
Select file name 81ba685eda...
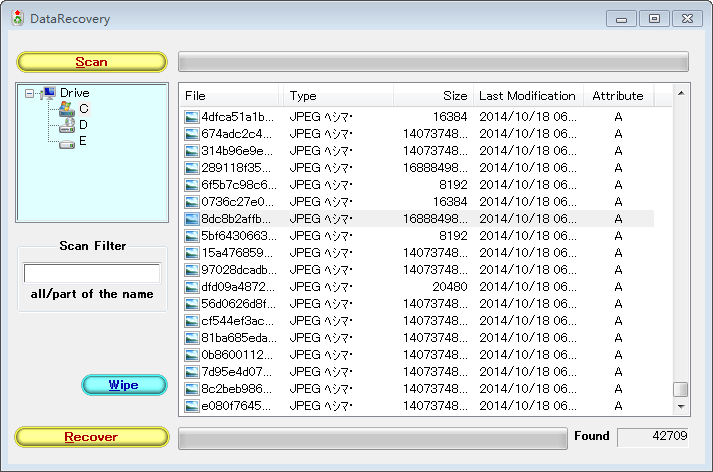(x=239, y=338)
